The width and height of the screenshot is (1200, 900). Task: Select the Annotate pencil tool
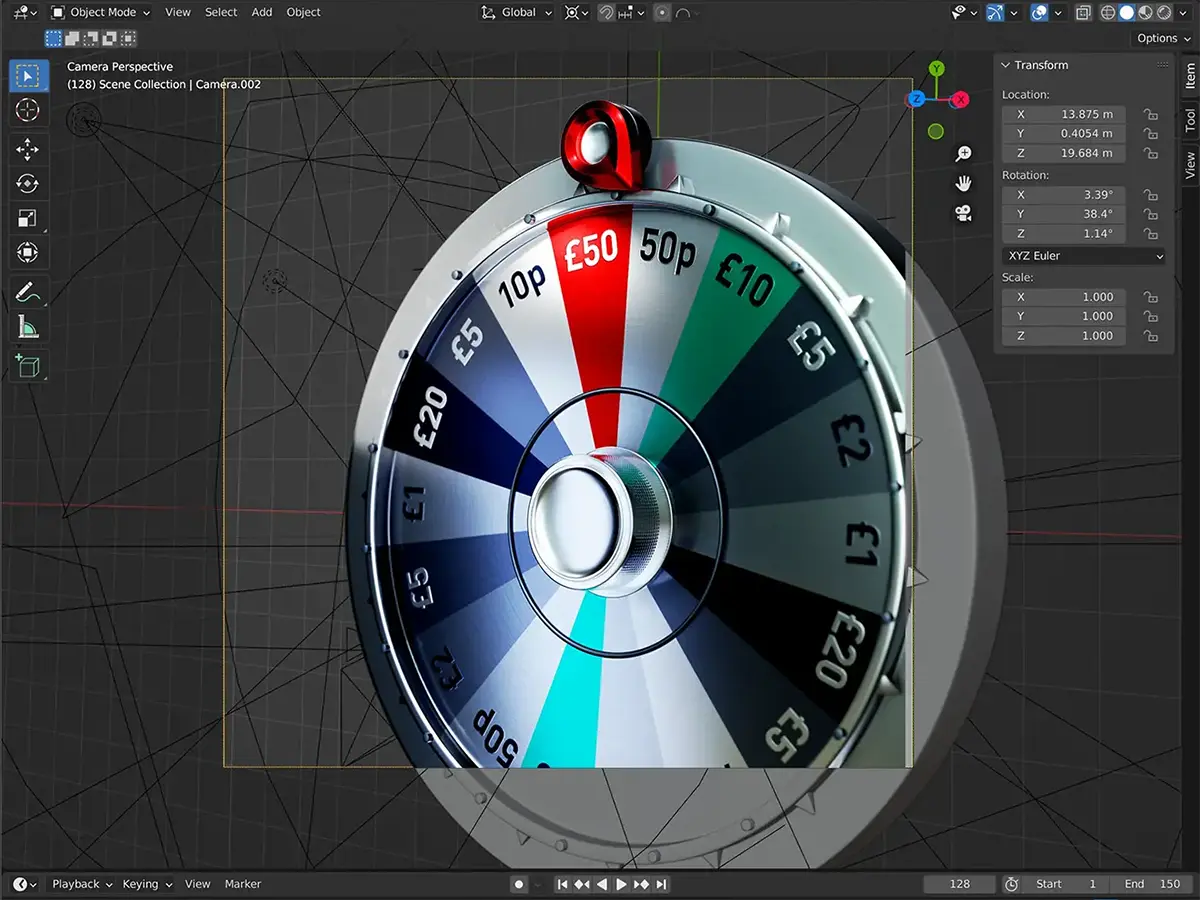[27, 292]
